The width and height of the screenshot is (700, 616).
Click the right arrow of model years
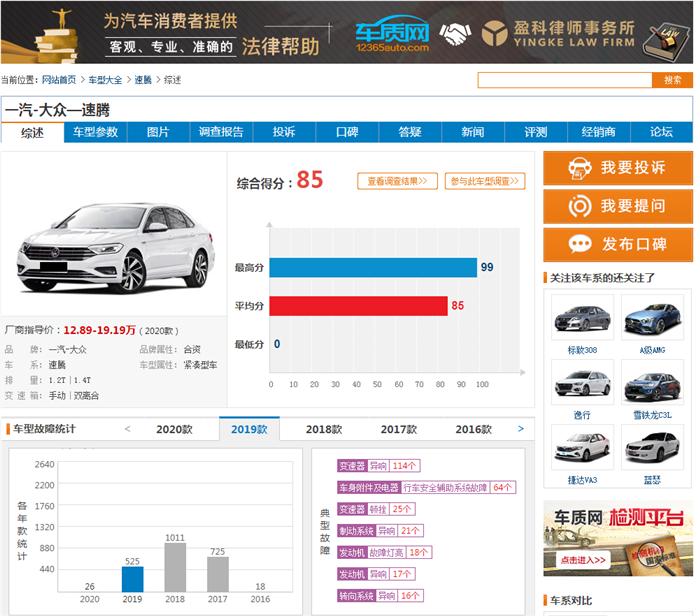(521, 429)
